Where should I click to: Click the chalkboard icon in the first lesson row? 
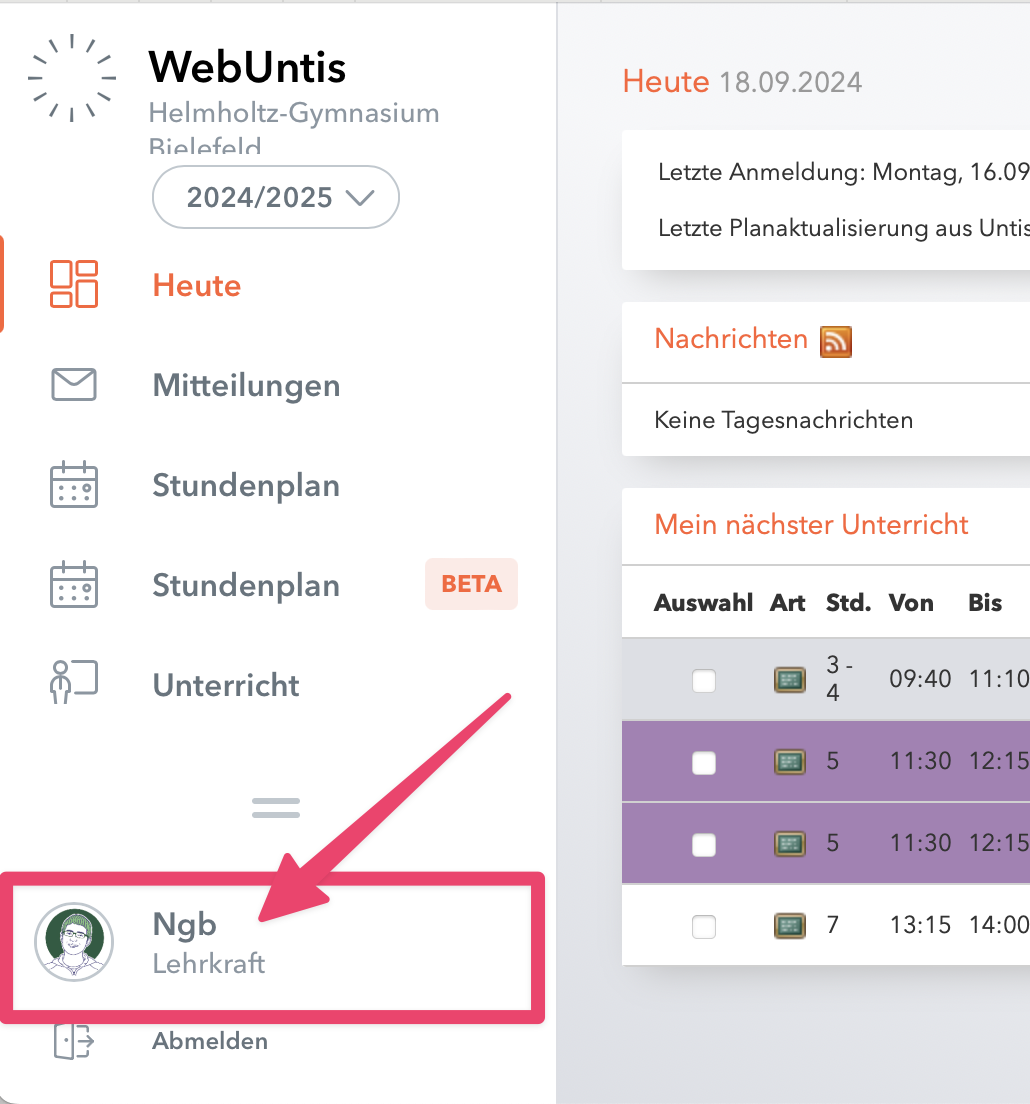pyautogui.click(x=789, y=678)
